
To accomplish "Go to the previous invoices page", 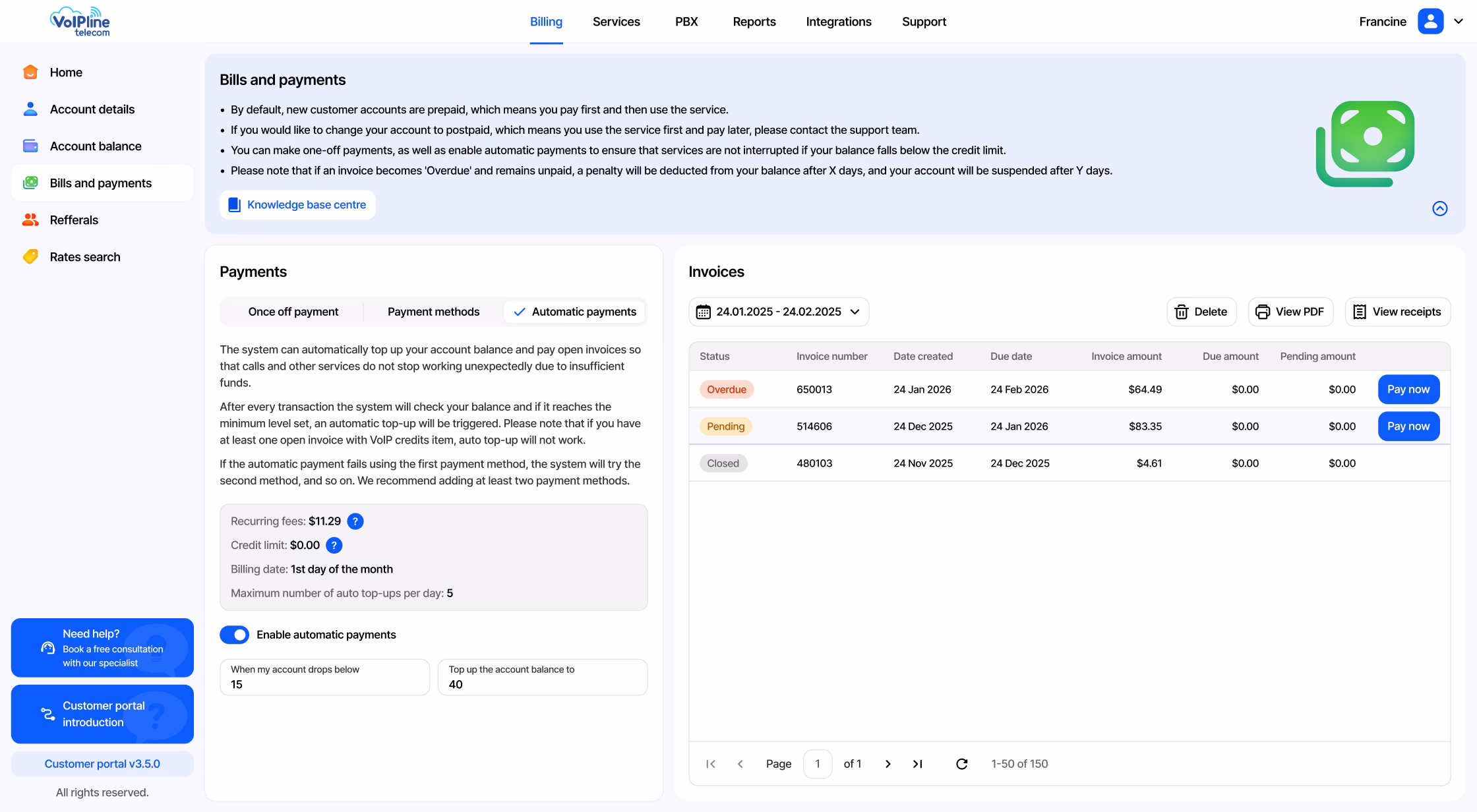I will click(740, 764).
